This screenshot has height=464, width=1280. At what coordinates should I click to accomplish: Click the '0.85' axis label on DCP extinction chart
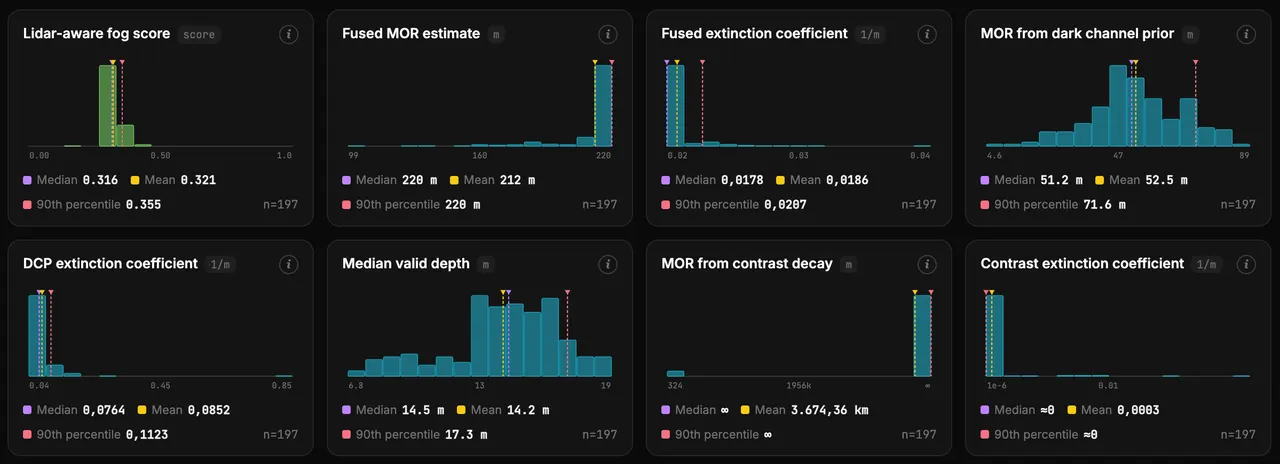[x=282, y=385]
